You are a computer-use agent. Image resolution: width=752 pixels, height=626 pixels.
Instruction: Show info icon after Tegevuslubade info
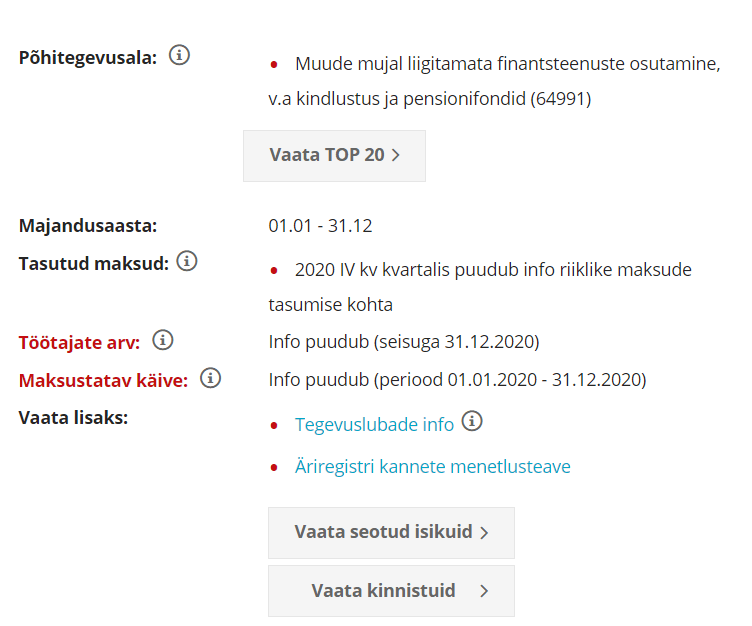(x=472, y=421)
